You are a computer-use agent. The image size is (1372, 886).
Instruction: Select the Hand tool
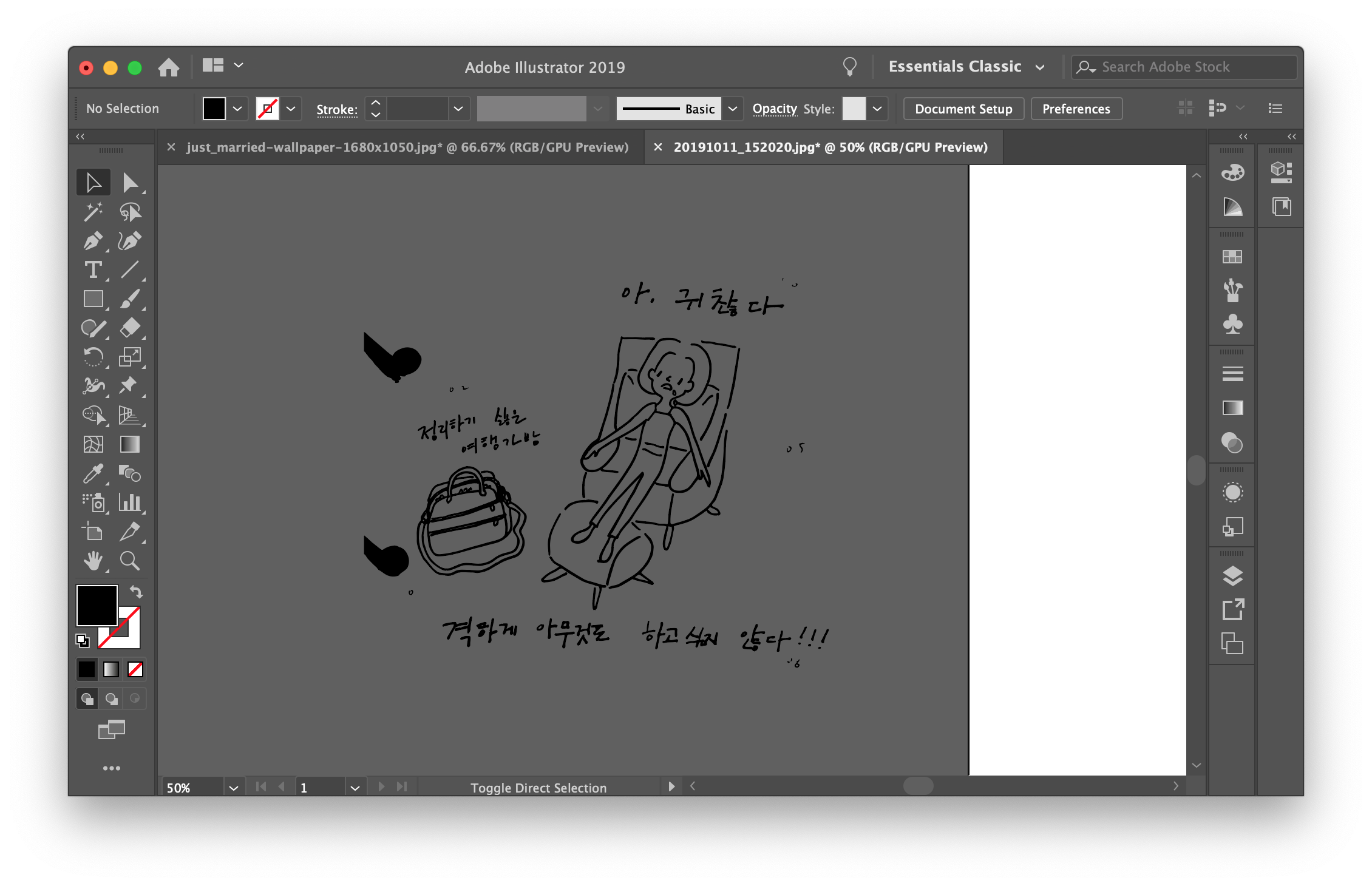point(92,561)
